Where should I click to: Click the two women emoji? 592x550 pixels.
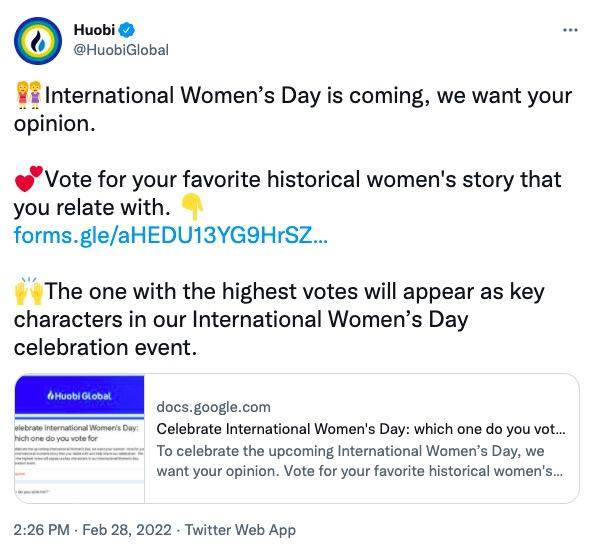29,95
